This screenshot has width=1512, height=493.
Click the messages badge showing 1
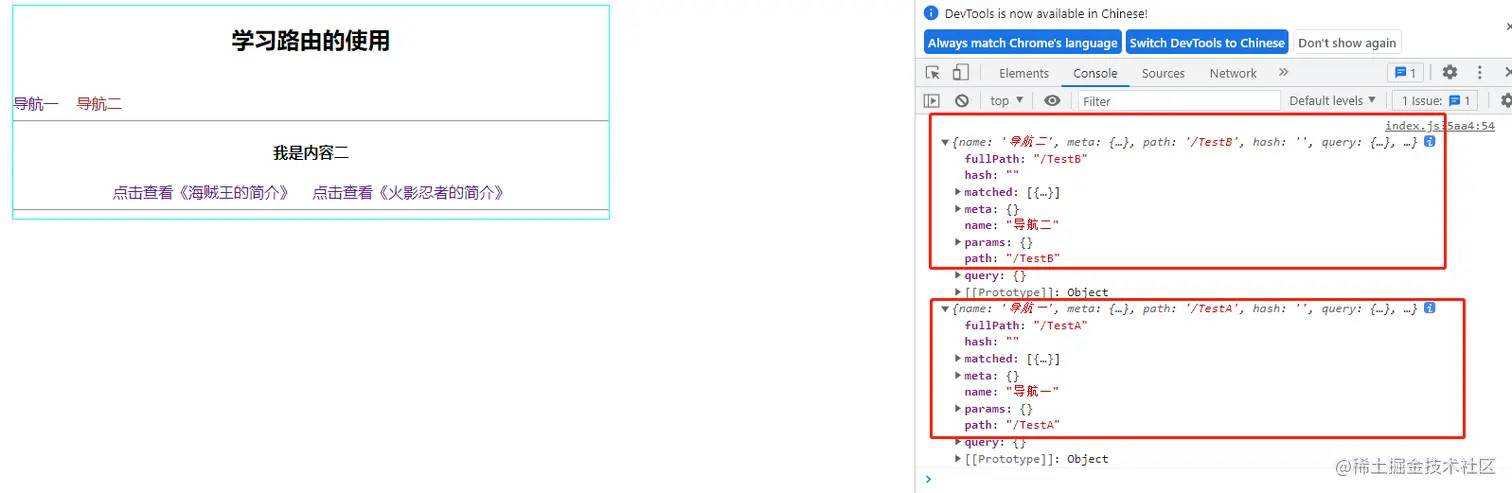pos(1404,73)
